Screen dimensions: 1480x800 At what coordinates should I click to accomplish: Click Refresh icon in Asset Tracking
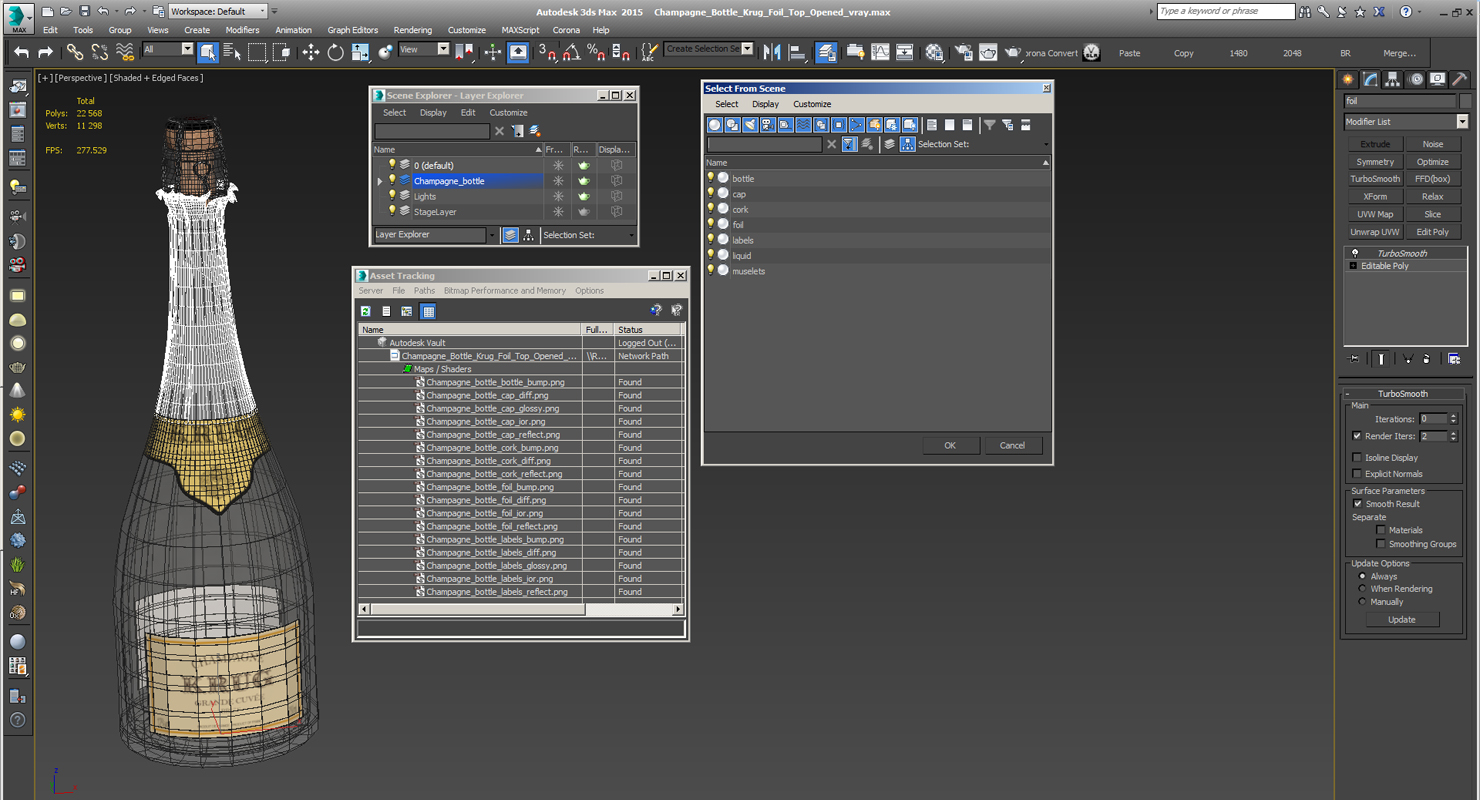pos(366,311)
